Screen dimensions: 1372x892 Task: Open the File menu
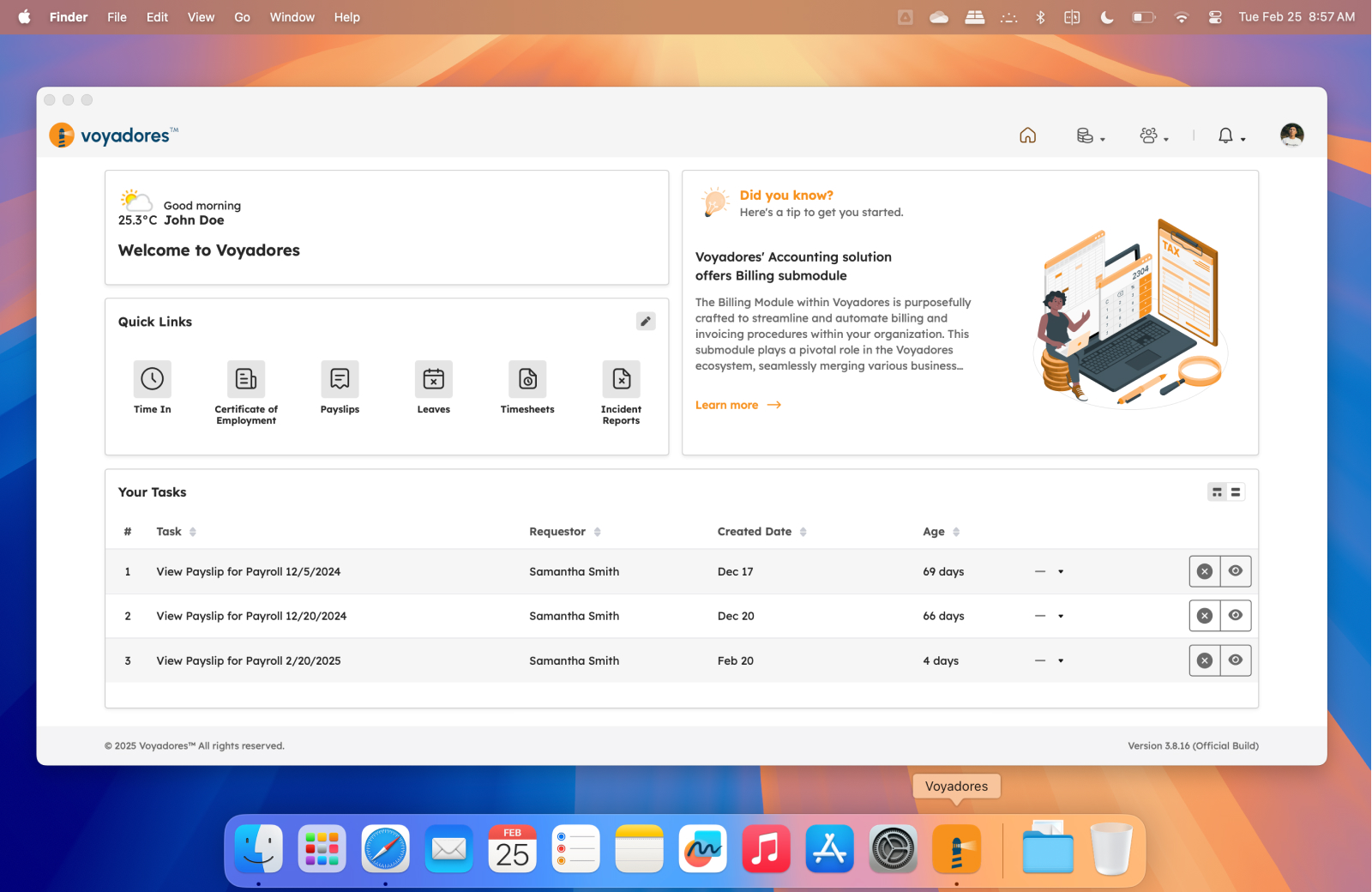[117, 17]
